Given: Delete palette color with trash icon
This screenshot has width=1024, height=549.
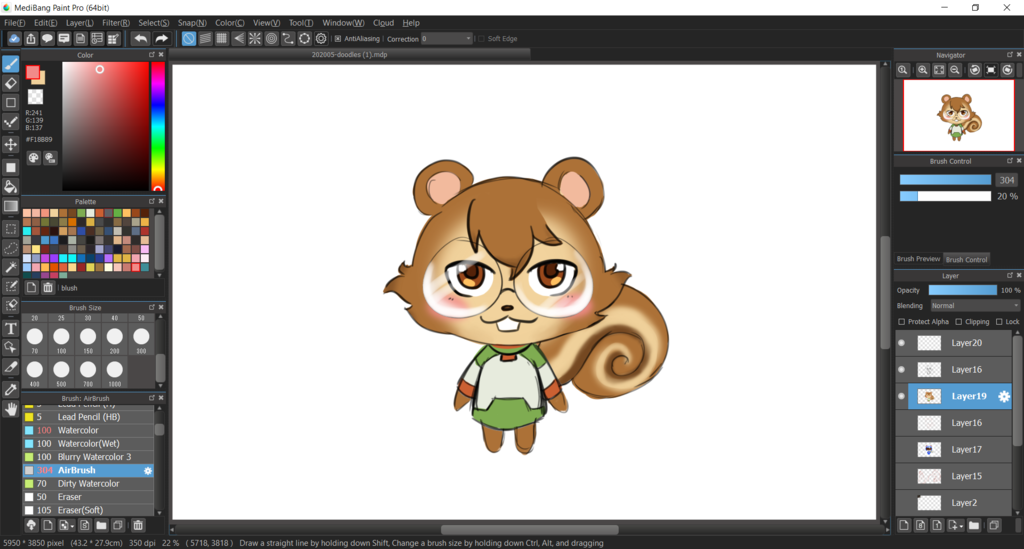Looking at the screenshot, I should pyautogui.click(x=48, y=287).
